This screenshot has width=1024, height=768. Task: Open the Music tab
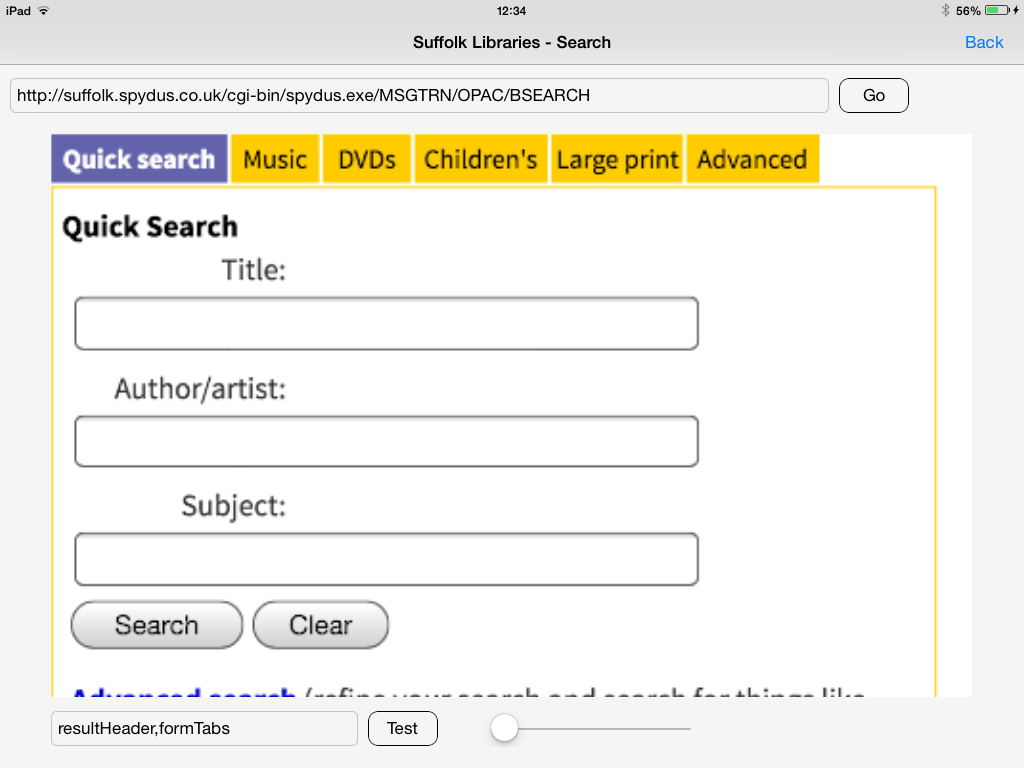tap(275, 160)
